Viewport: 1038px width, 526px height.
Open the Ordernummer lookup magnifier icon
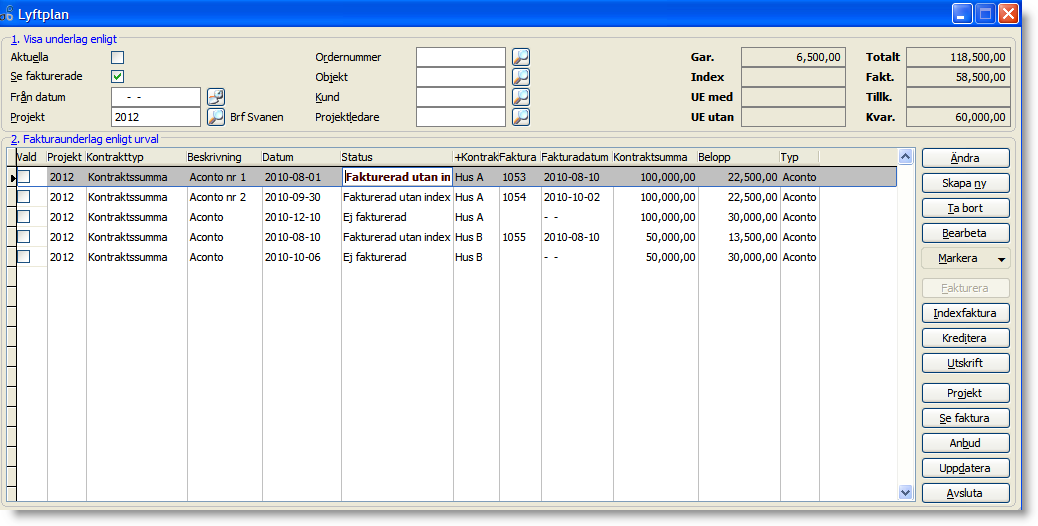(521, 58)
